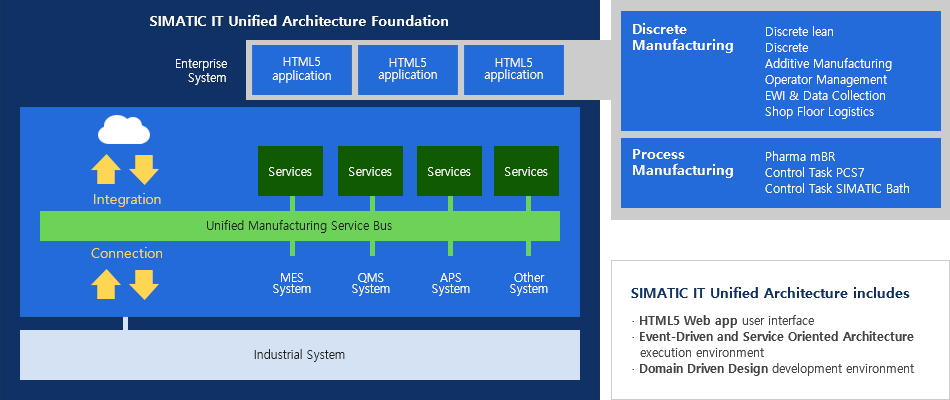Screen dimensions: 950x400
Task: Select the Unified Manufacturing Service Bus bar
Action: (x=300, y=226)
